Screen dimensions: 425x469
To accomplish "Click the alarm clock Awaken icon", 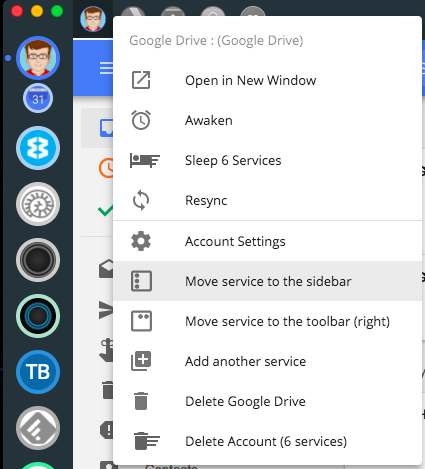I will pos(141,120).
